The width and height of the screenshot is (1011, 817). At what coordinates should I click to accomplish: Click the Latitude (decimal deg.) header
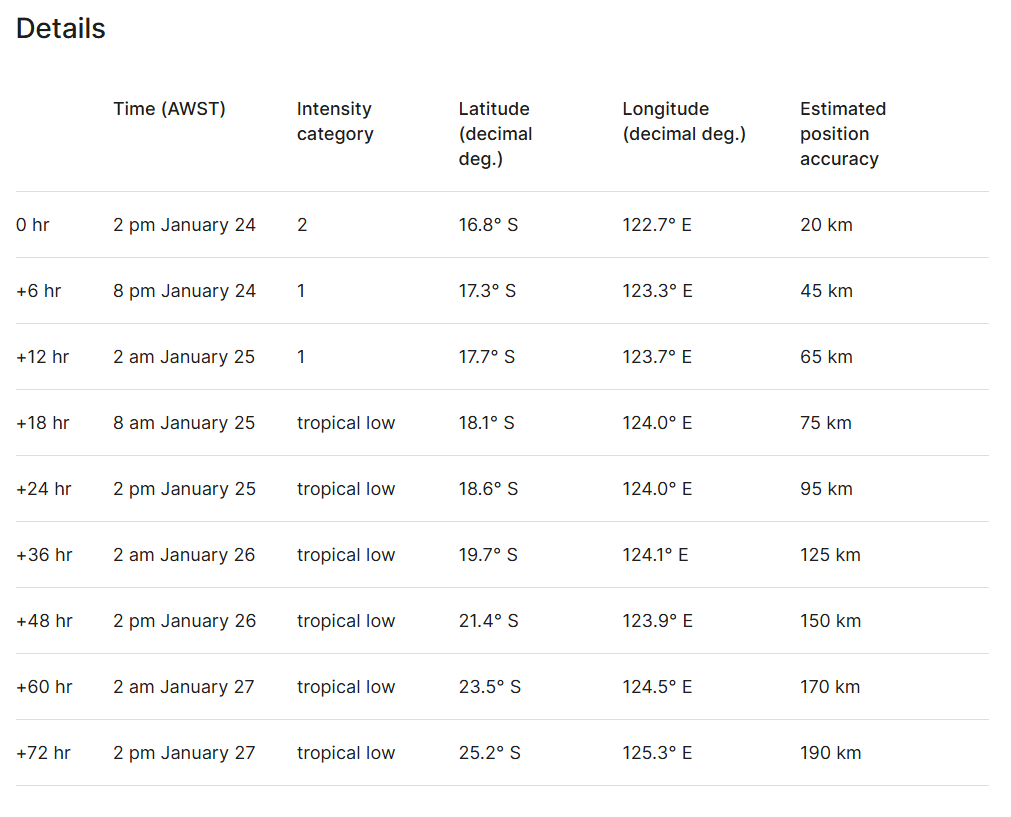pos(495,134)
